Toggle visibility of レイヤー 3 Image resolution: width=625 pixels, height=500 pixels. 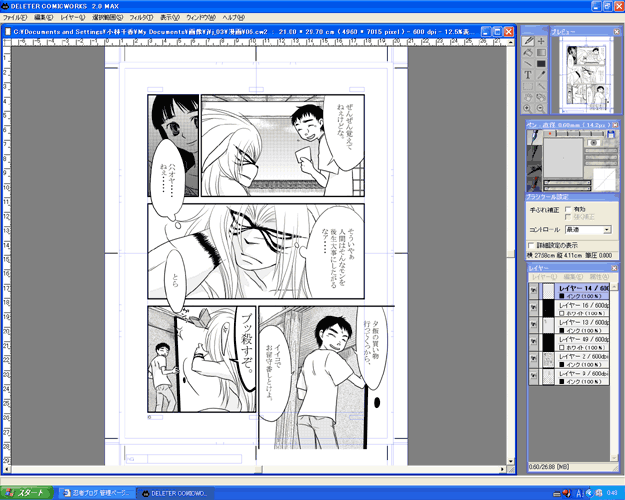tap(533, 377)
